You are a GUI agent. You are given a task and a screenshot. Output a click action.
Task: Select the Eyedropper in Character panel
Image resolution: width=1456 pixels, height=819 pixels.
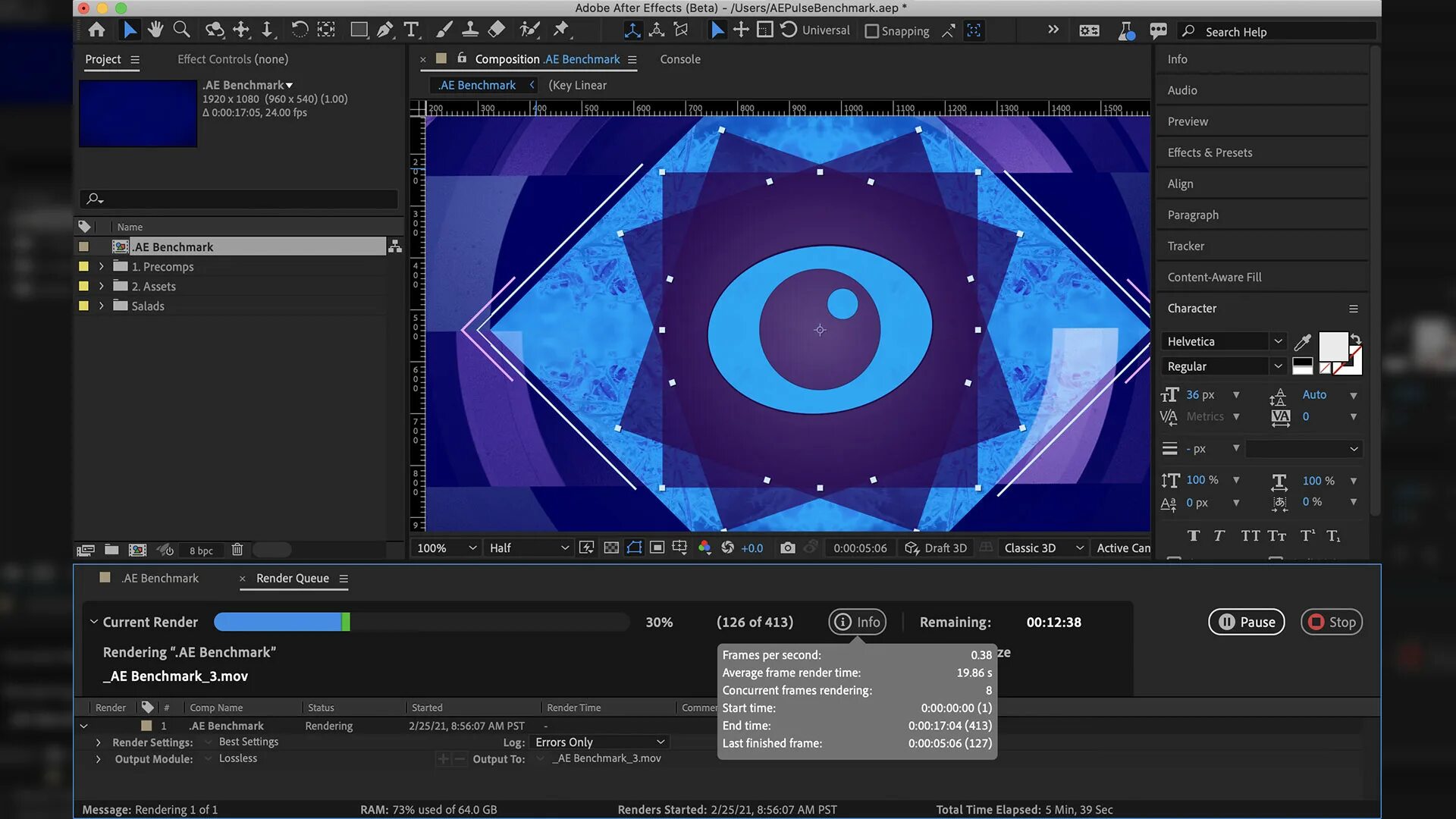[x=1302, y=342]
